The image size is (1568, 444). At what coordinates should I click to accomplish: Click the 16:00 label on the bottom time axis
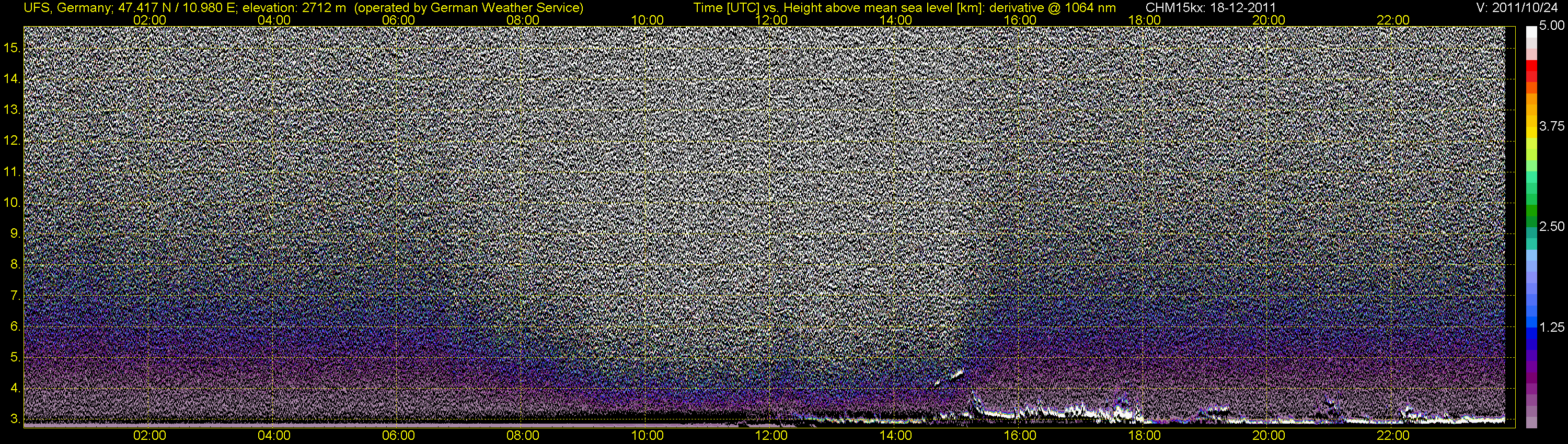point(1020,436)
